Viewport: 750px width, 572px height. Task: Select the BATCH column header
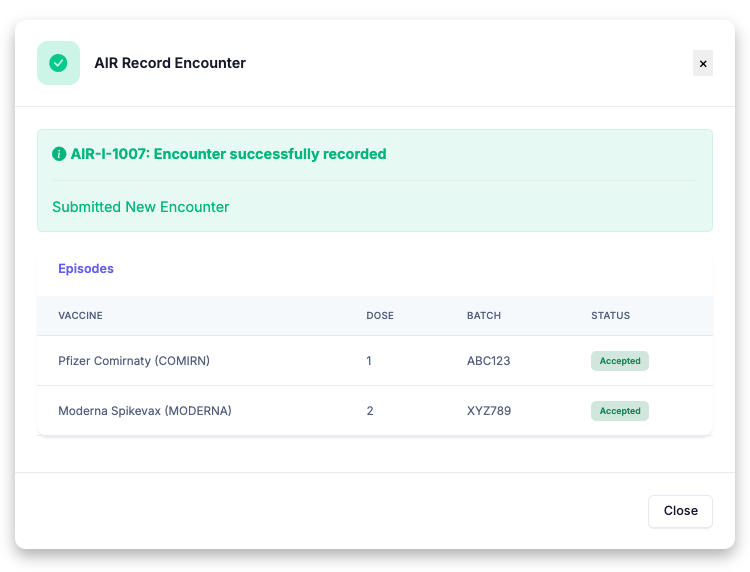(x=484, y=316)
